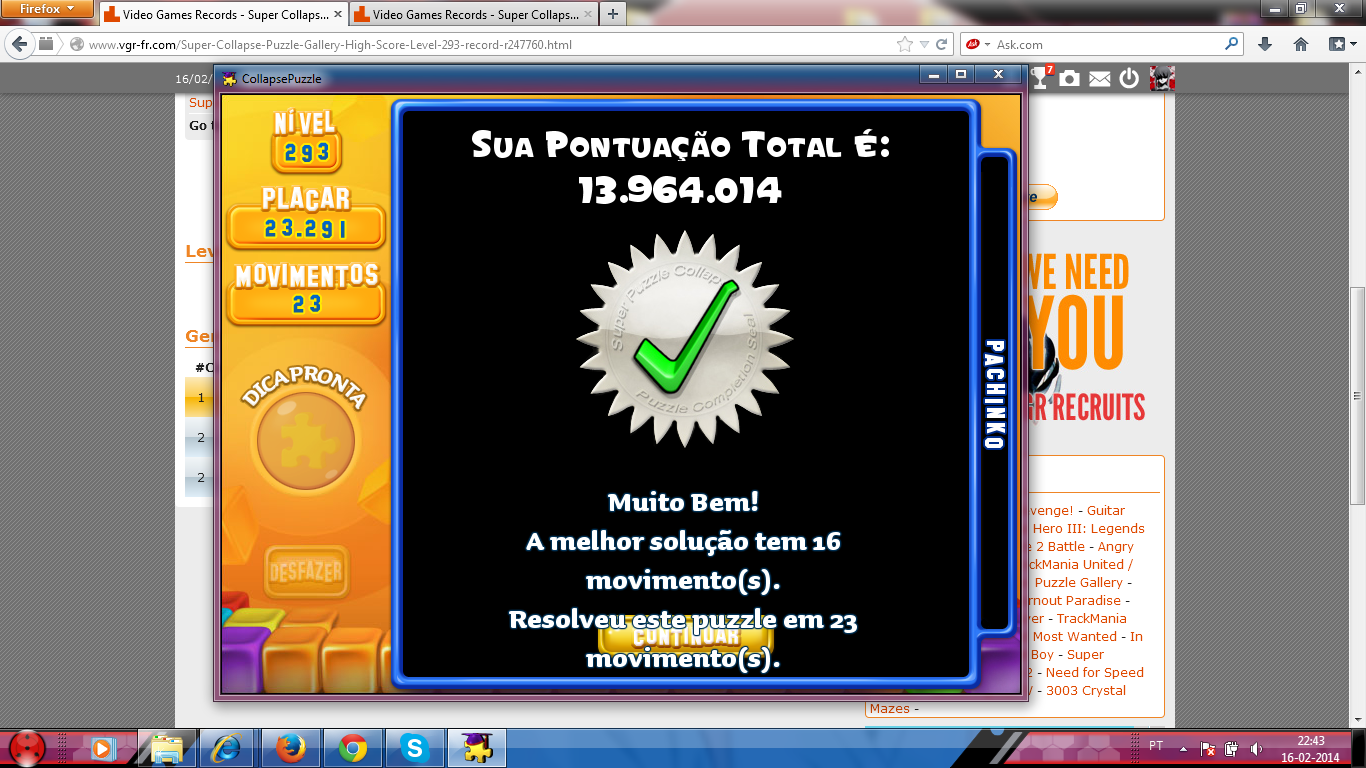Click the Firefox downloads arrow icon
Viewport: 1366px width, 768px height.
1265,44
